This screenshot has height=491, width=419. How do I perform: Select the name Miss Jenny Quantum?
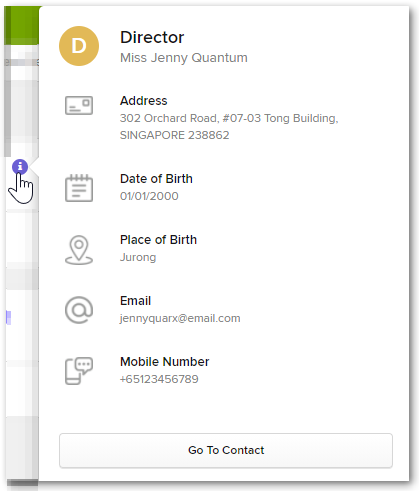(x=184, y=58)
